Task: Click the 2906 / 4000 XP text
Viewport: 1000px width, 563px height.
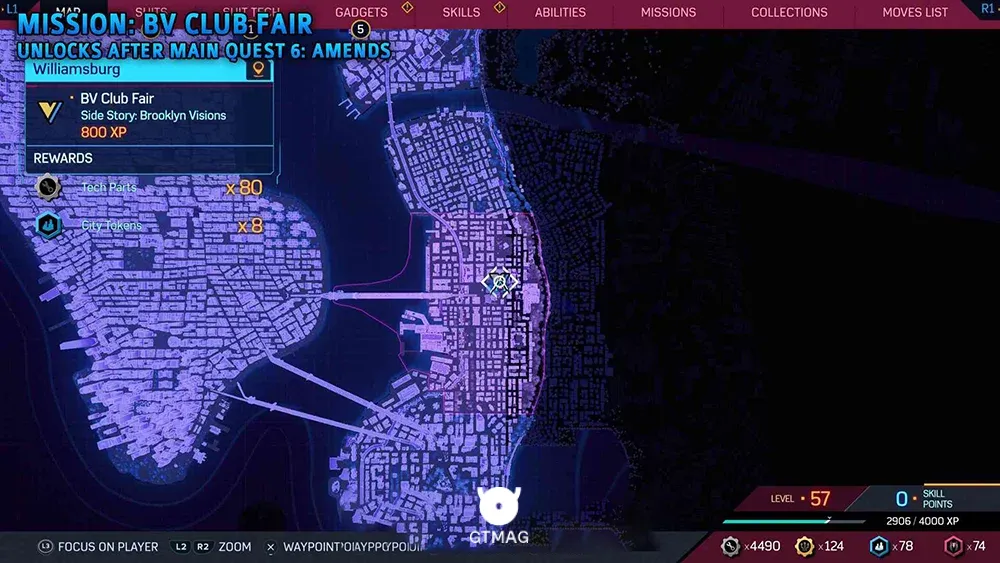Action: [922, 521]
